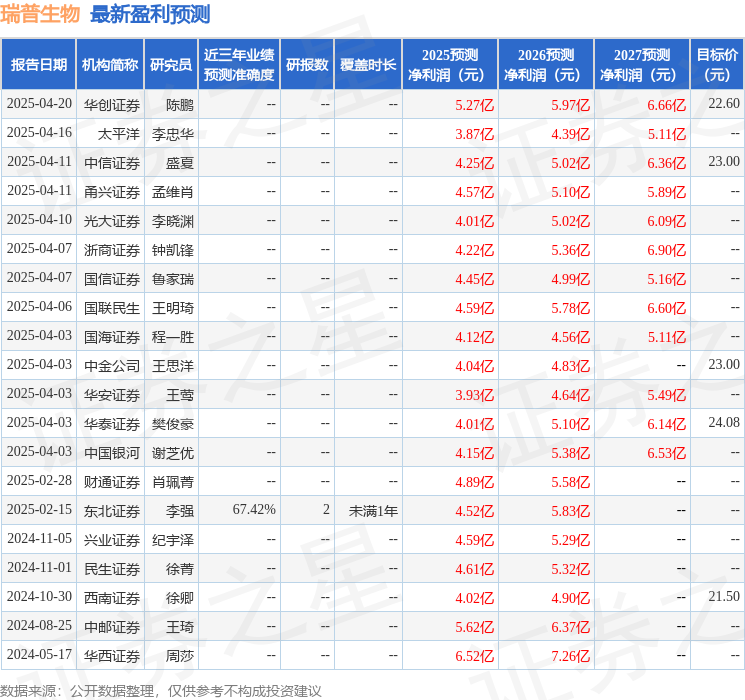Click the 研究员 column header
Image resolution: width=745 pixels, height=700 pixels.
tap(171, 64)
